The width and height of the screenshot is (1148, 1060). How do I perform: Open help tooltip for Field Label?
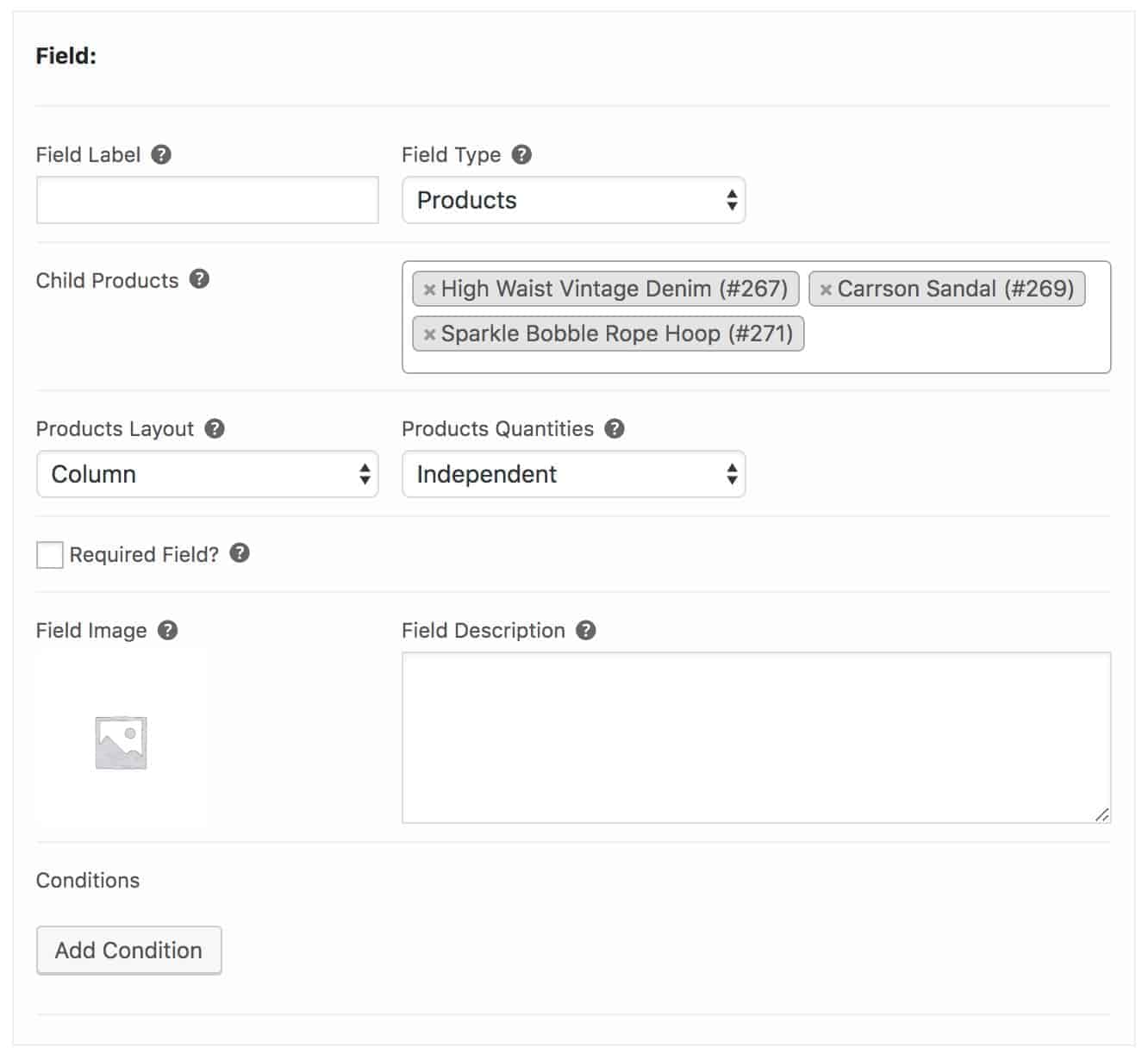[161, 154]
